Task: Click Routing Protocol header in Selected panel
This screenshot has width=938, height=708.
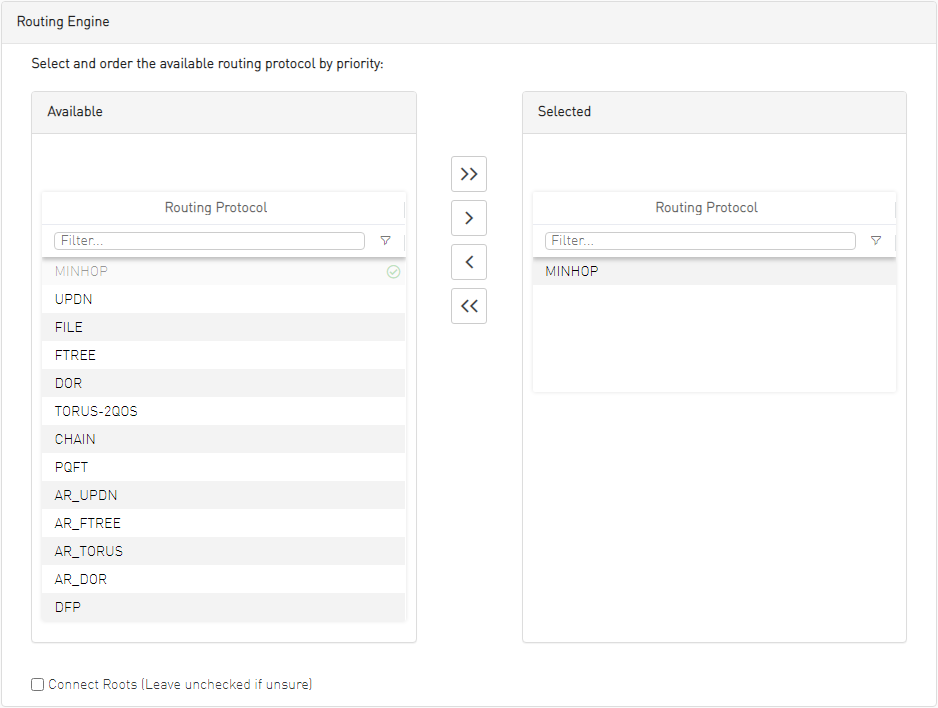Action: [x=706, y=208]
